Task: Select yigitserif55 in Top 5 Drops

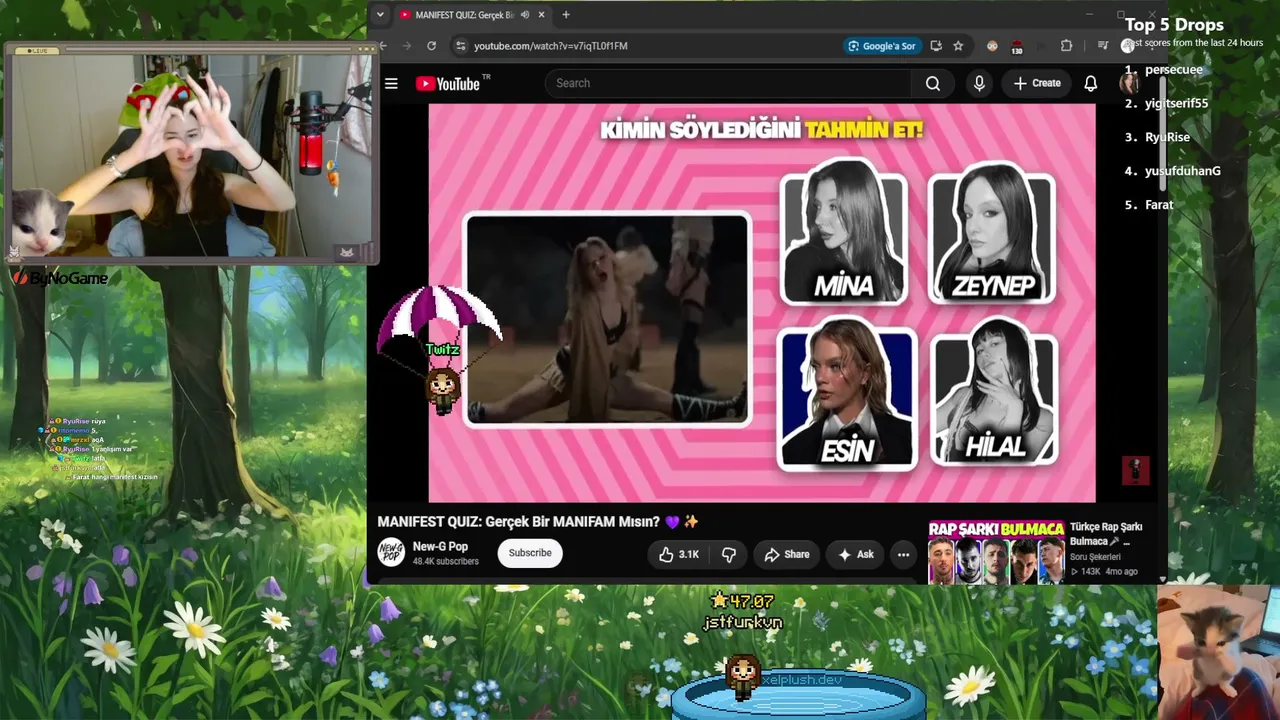Action: click(x=1177, y=104)
